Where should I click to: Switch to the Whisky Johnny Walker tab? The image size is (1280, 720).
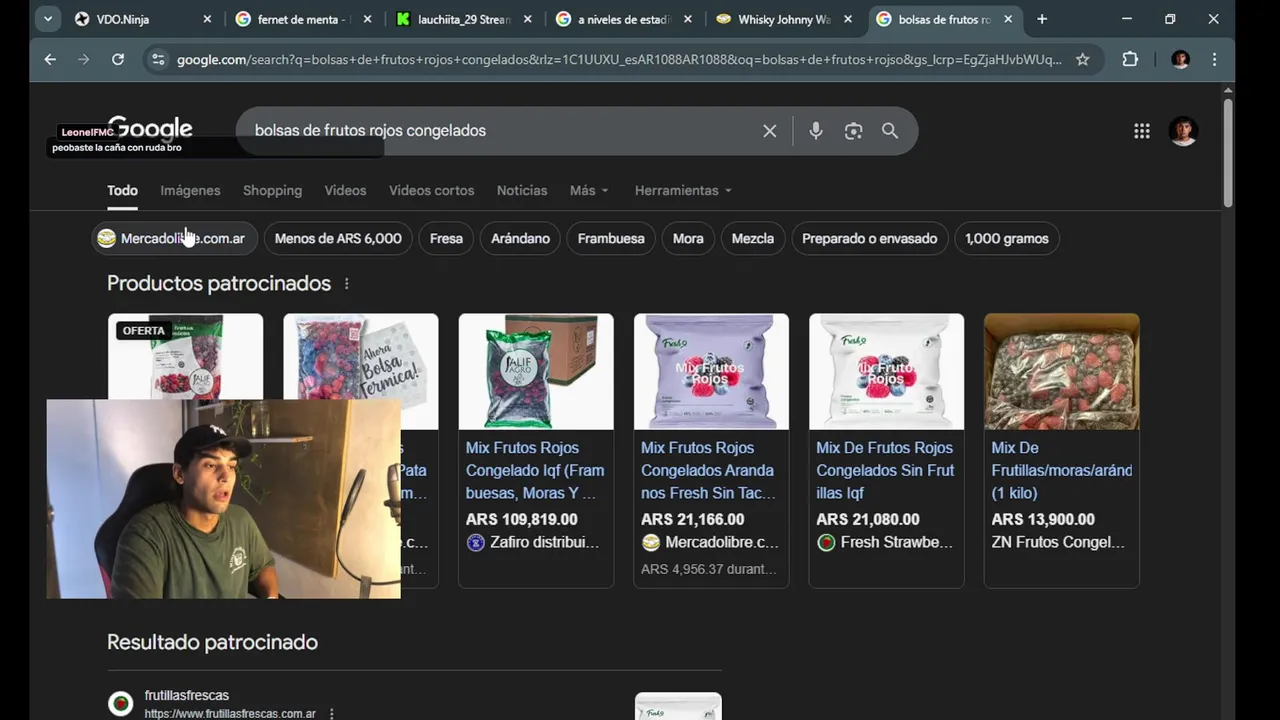pyautogui.click(x=783, y=19)
